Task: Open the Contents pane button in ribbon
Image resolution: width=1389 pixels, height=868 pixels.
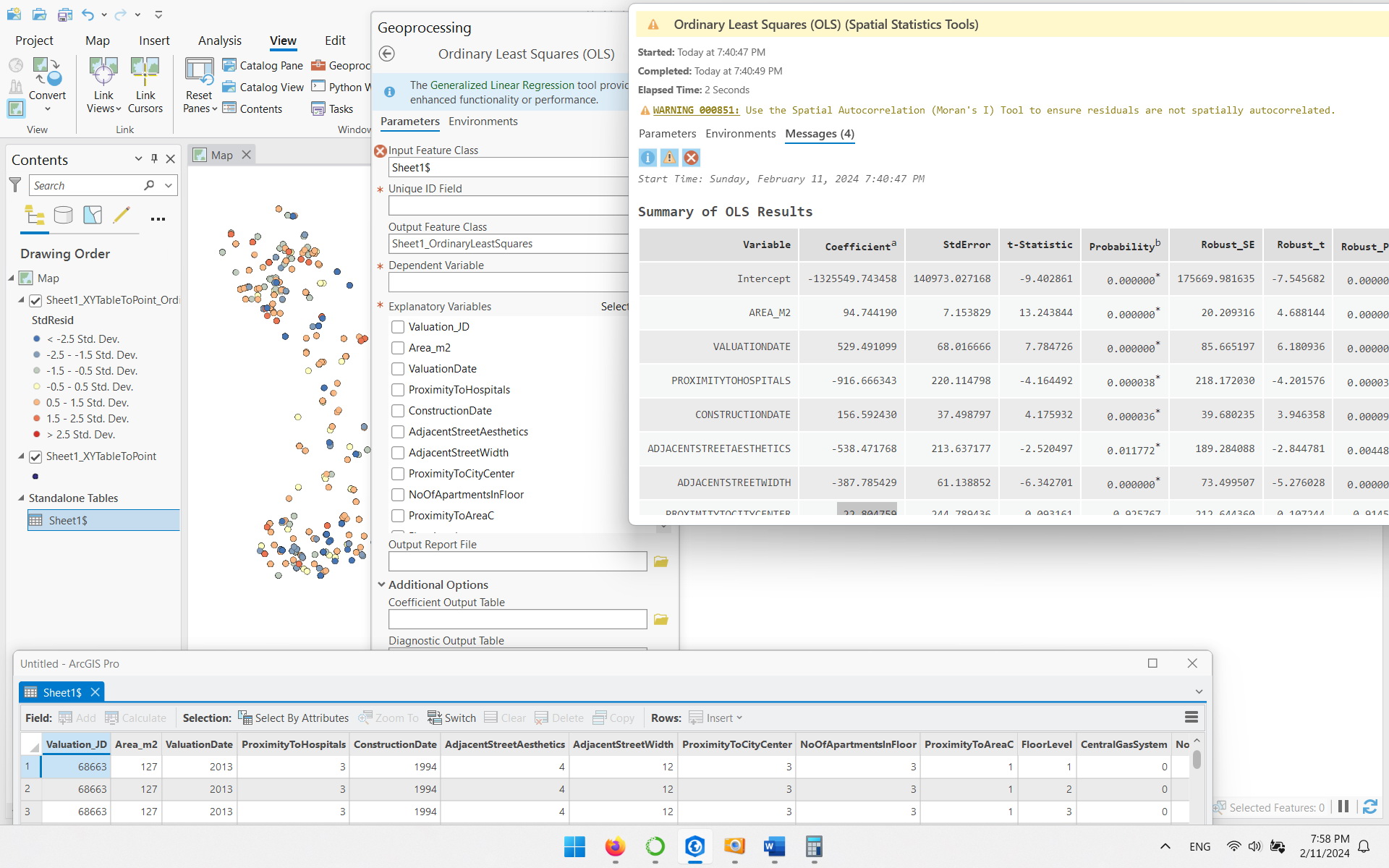Action: (x=252, y=109)
